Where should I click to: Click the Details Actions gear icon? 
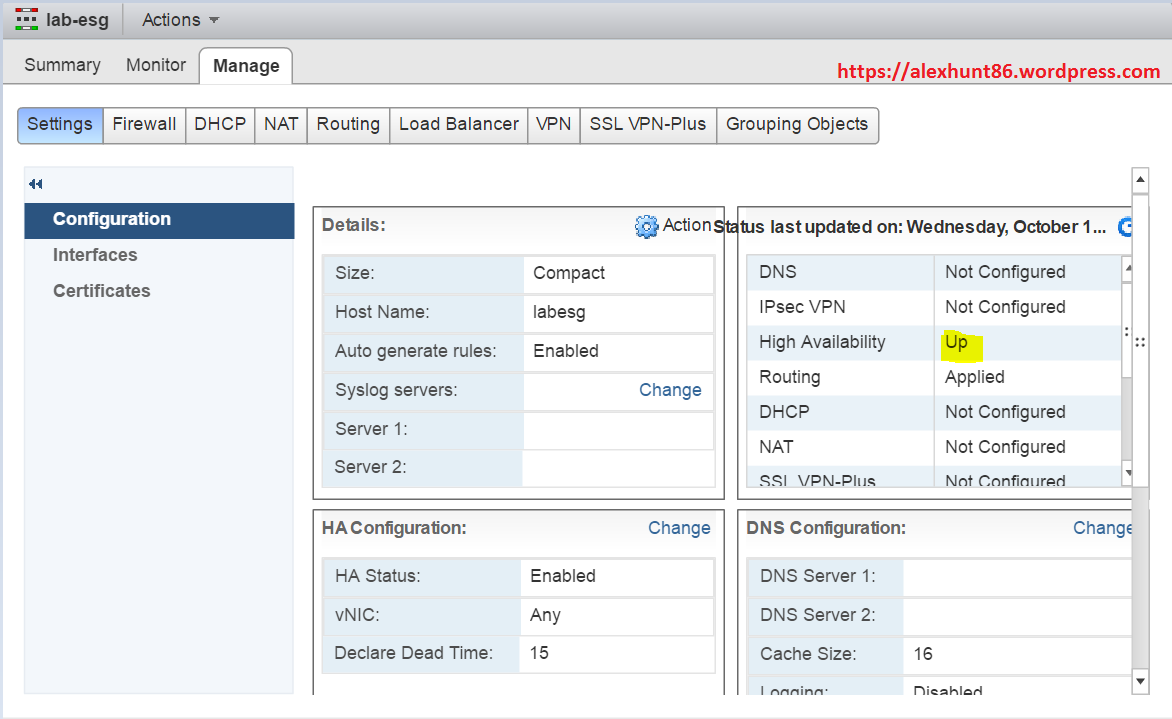646,226
